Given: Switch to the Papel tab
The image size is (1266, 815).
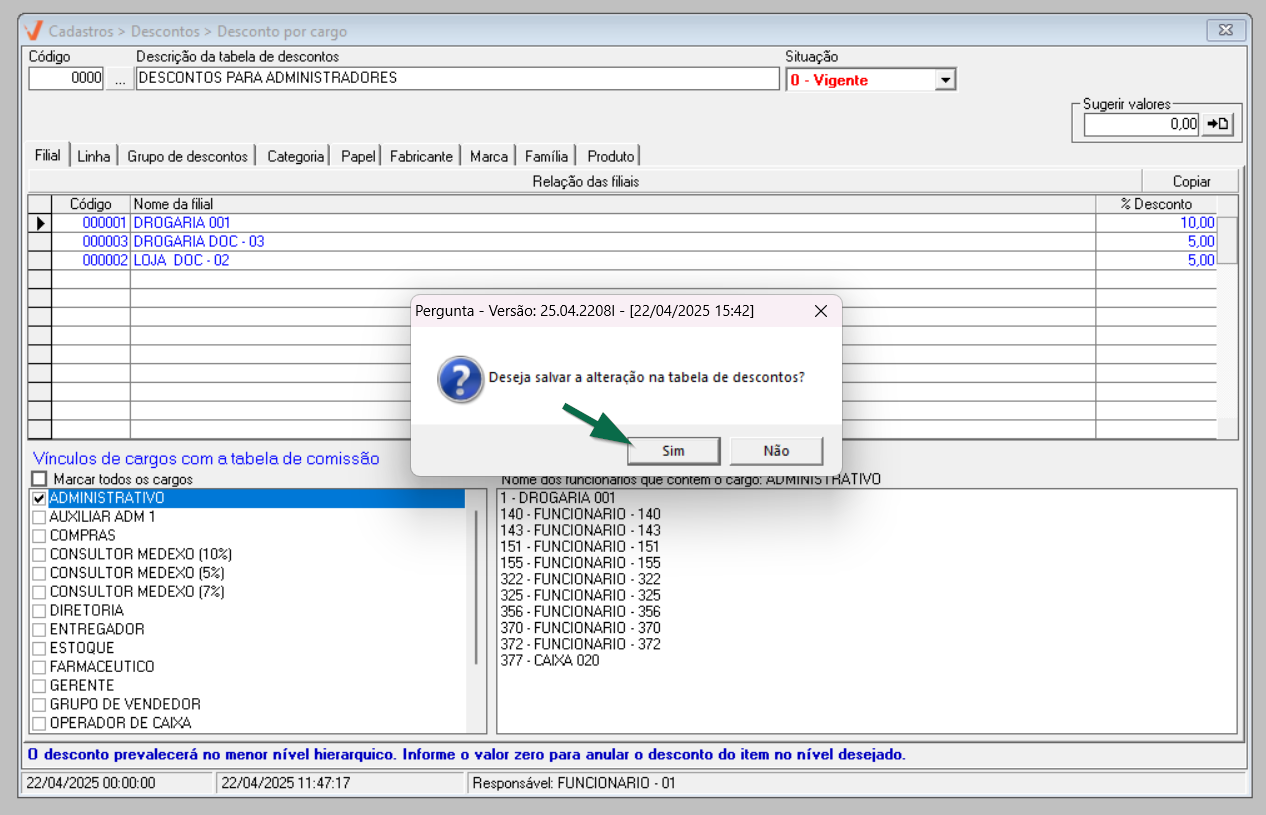Looking at the screenshot, I should point(358,156).
